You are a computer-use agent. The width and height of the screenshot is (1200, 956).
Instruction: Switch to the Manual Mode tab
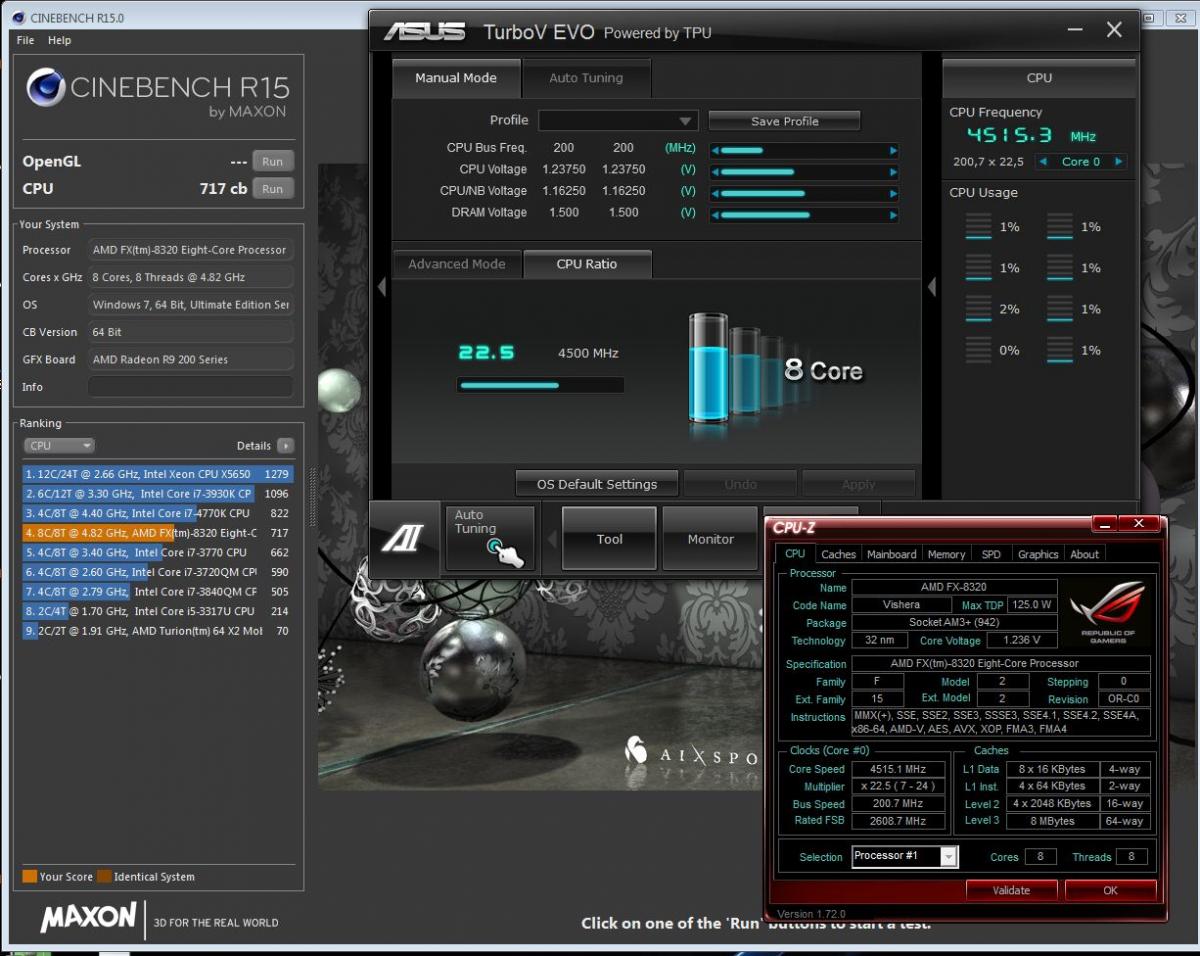pos(456,78)
